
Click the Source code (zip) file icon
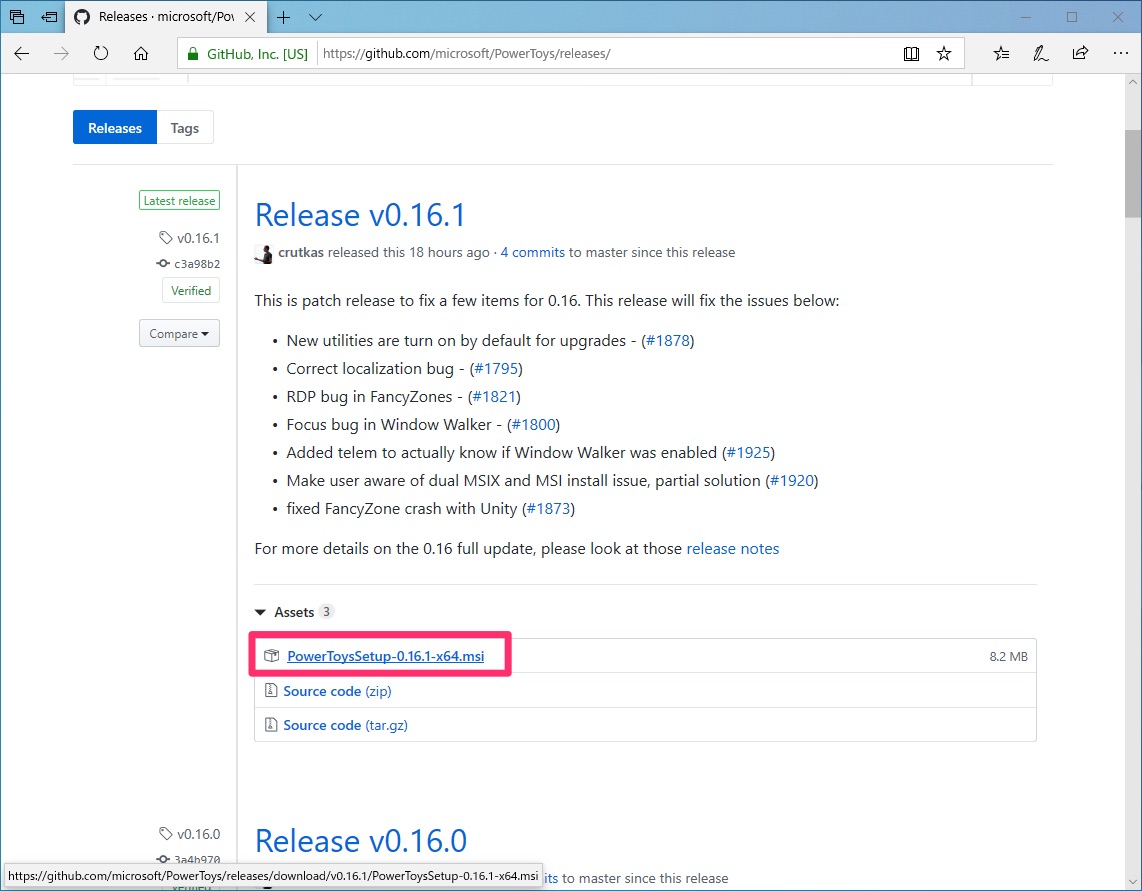coord(271,690)
